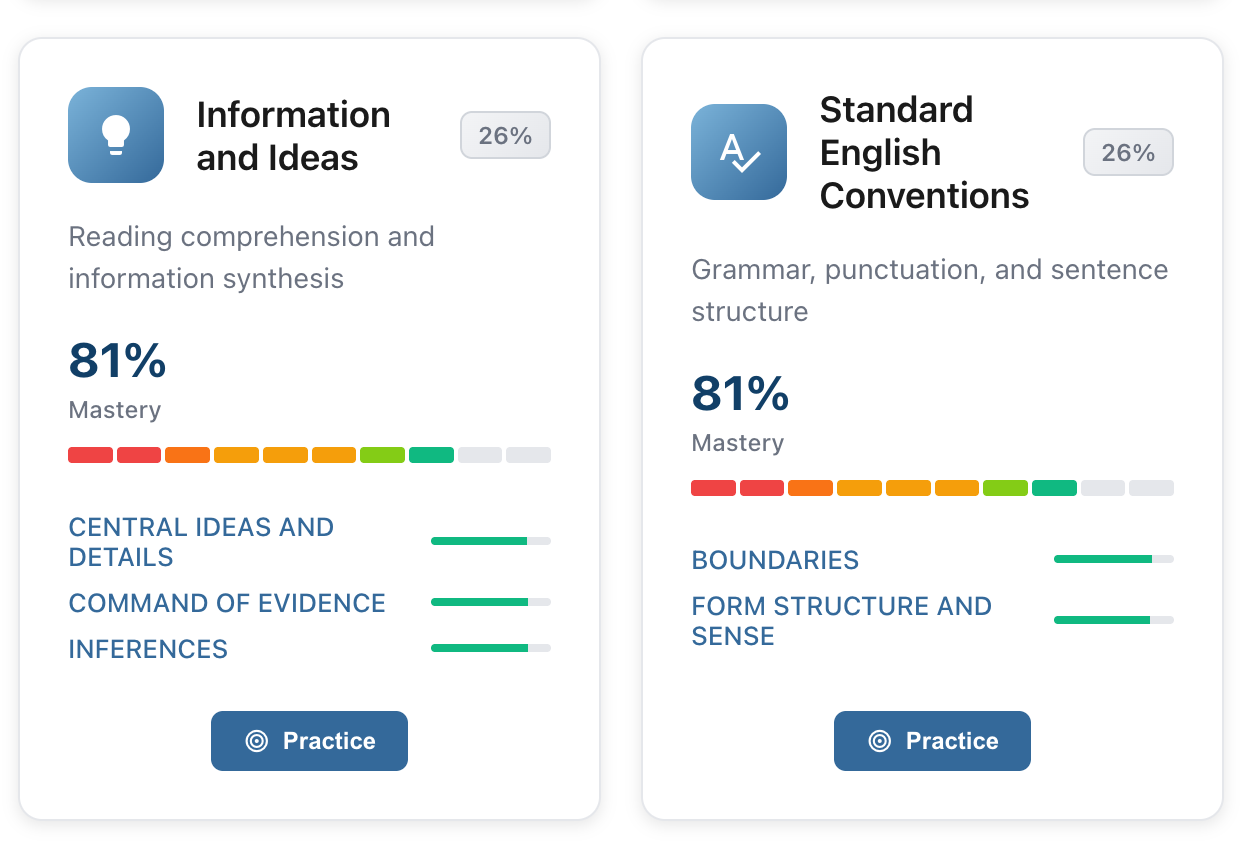Click target icon in Information and Ideas Practice button

257,741
